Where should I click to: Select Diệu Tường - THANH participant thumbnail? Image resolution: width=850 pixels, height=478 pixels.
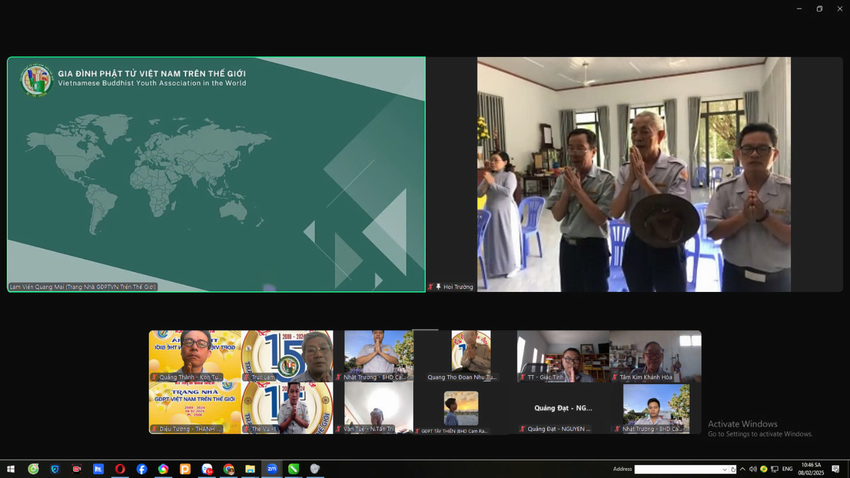(195, 408)
